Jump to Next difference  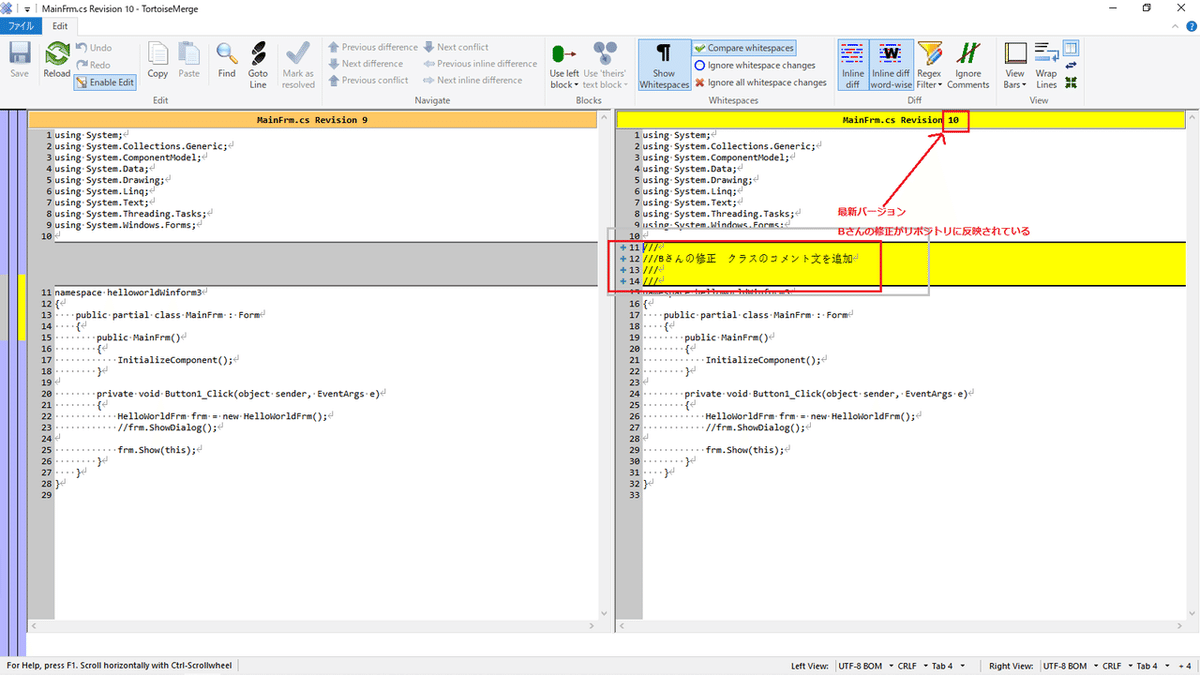coord(365,63)
